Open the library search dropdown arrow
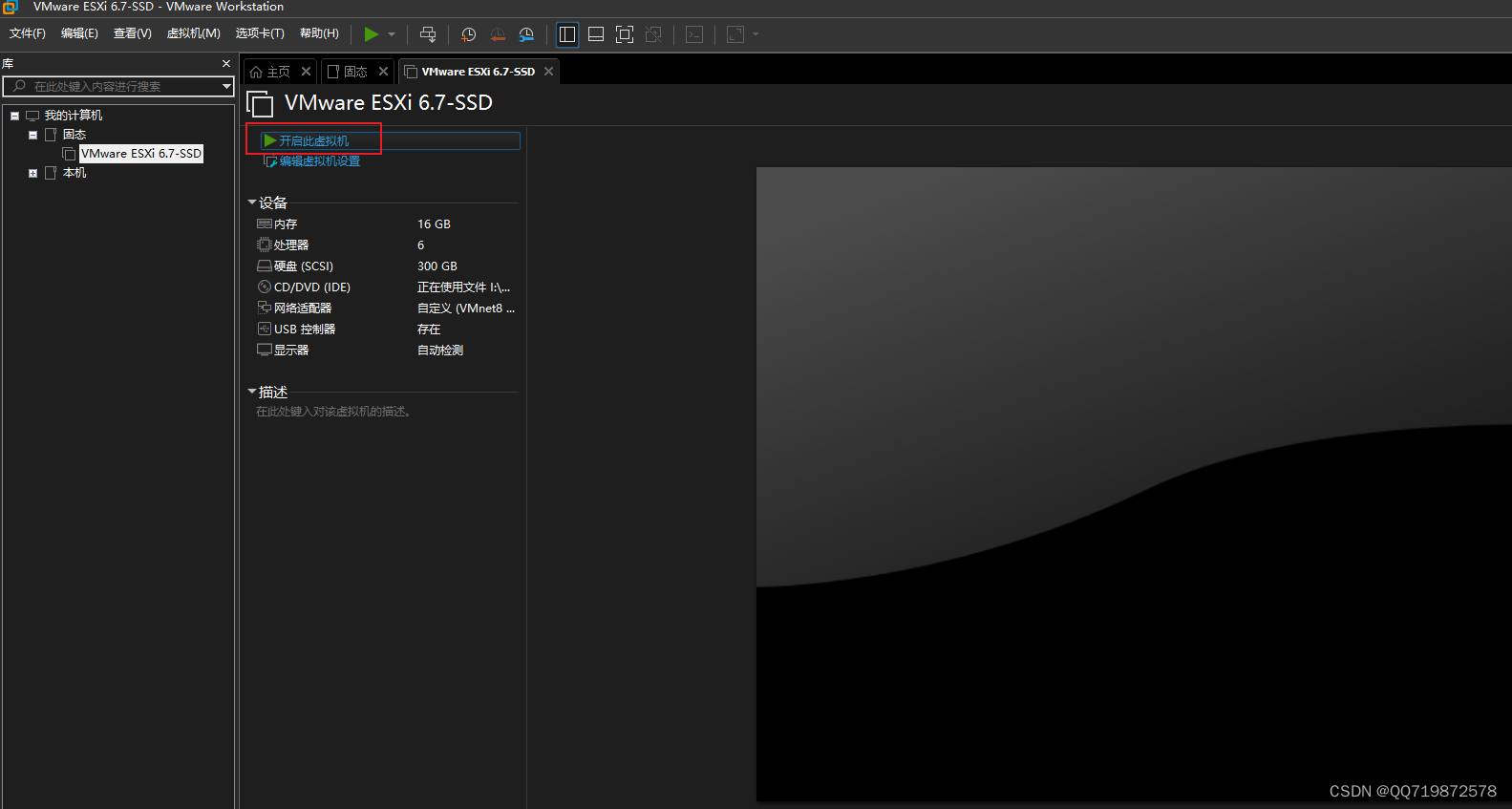Screen dimensions: 1512x809 tap(226, 86)
